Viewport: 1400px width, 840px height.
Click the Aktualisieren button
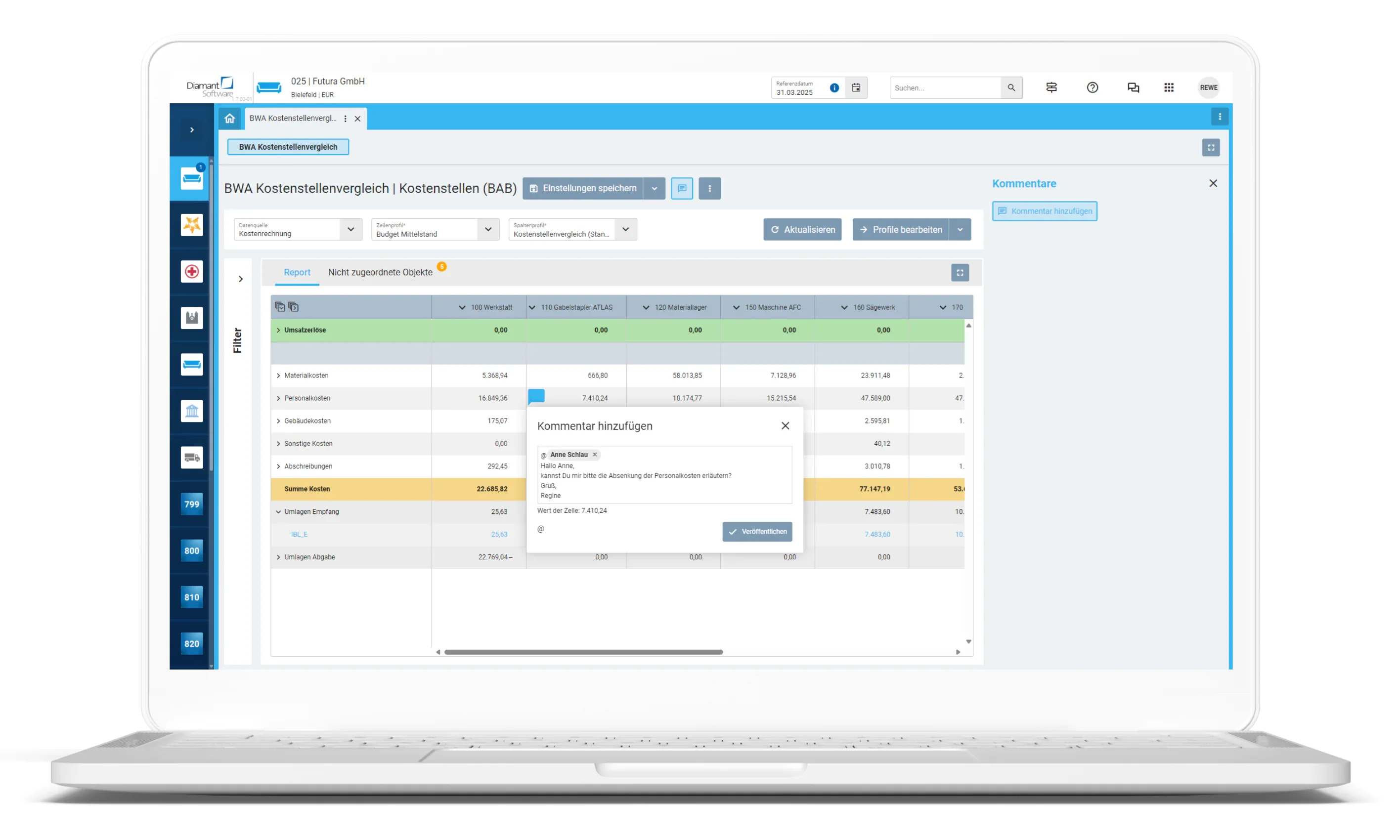click(x=802, y=229)
